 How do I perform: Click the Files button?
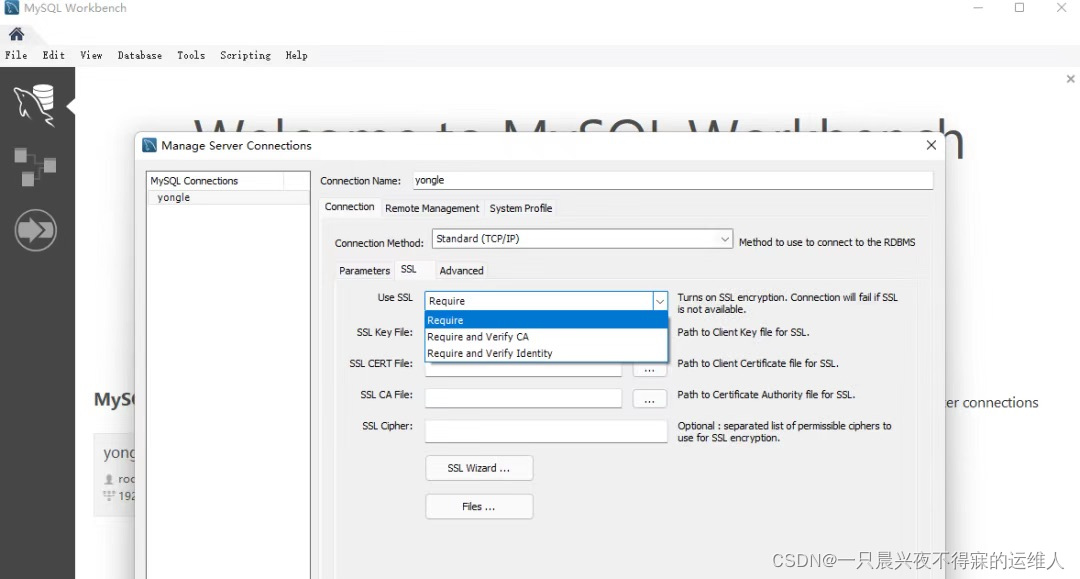(479, 507)
